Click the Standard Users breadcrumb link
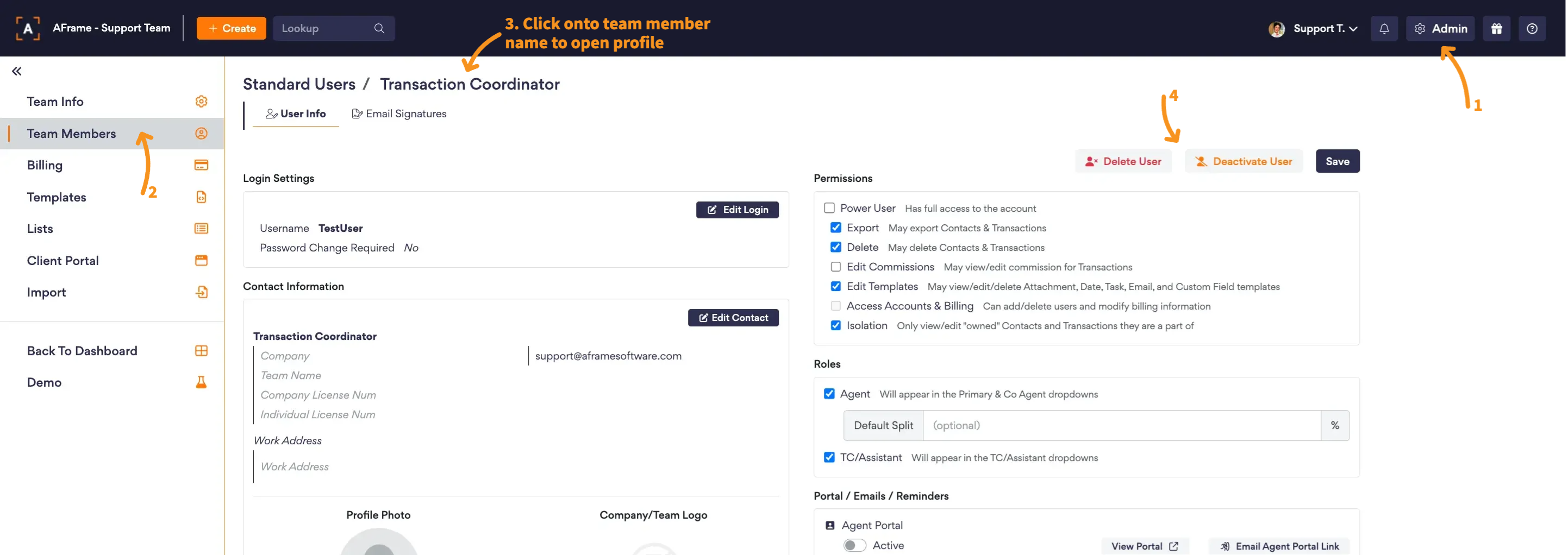 299,84
